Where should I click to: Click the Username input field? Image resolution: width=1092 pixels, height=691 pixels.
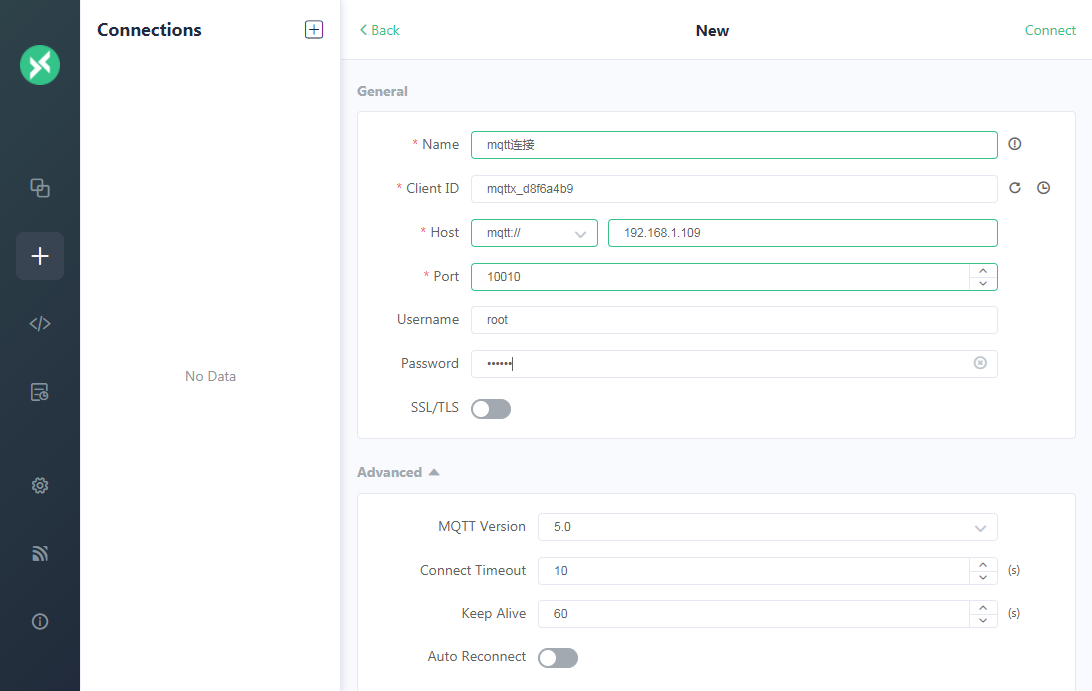point(734,320)
